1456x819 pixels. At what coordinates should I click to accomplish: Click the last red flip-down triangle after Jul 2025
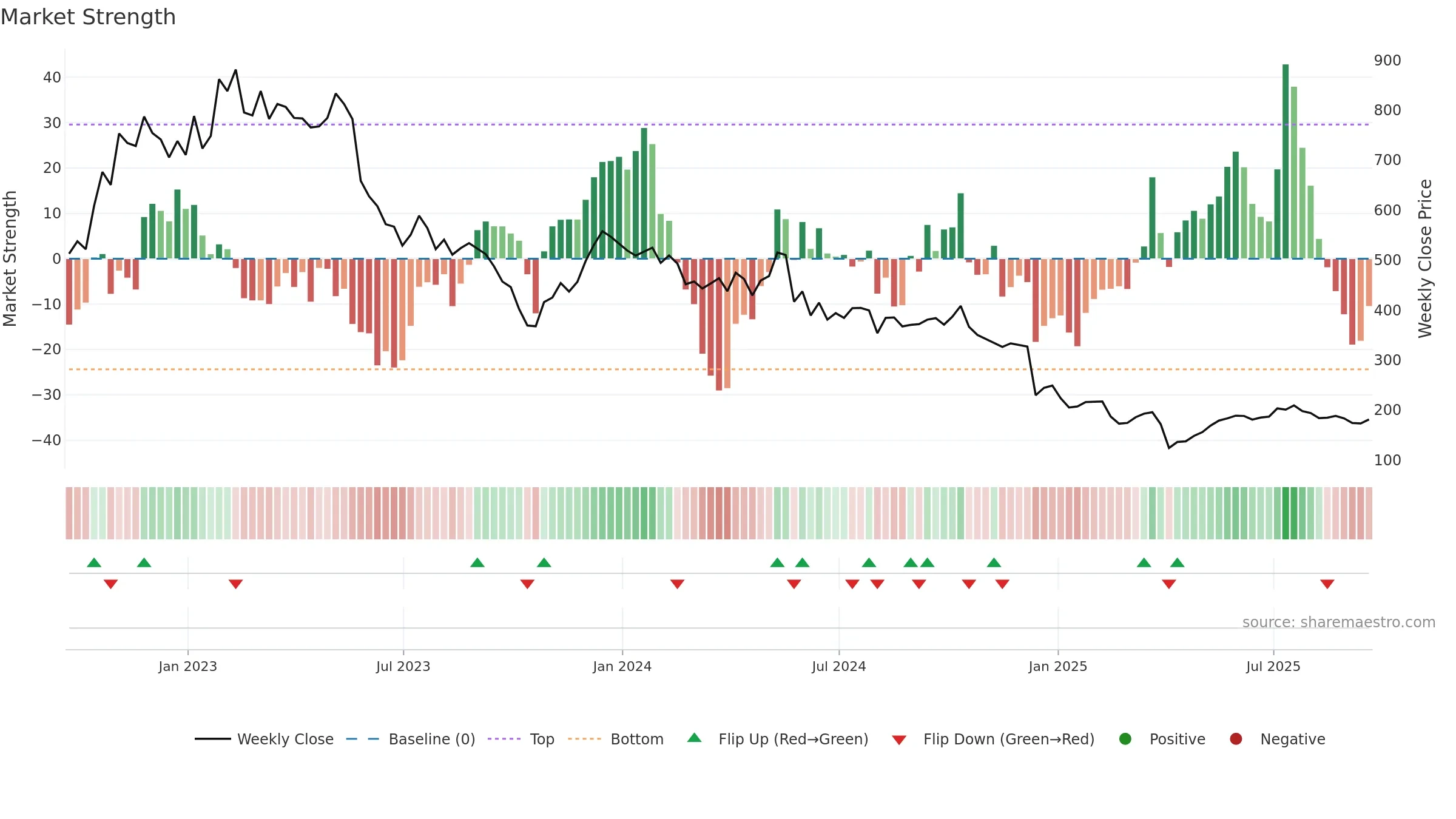click(1327, 584)
